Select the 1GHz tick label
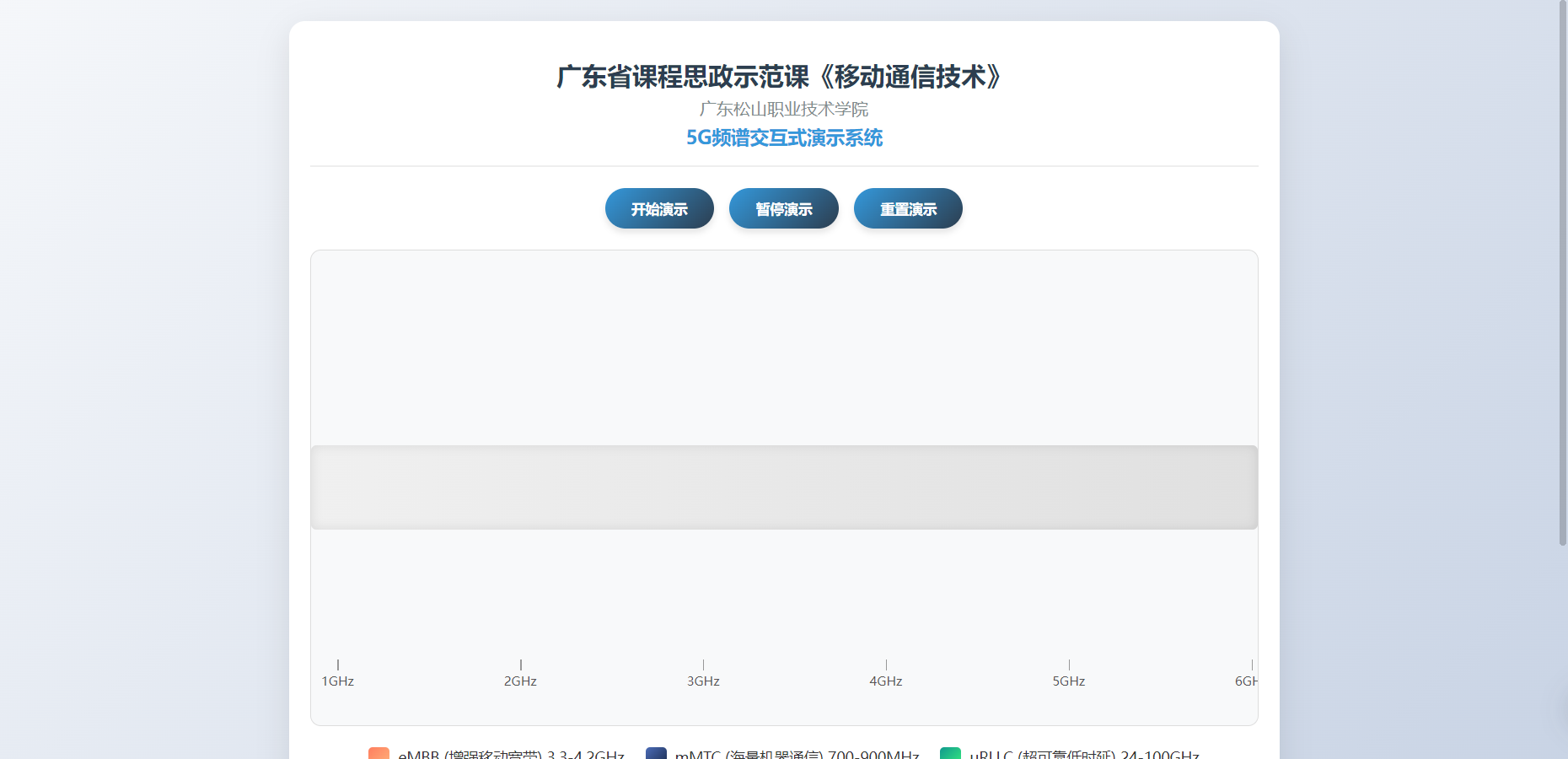1568x759 pixels. point(338,681)
